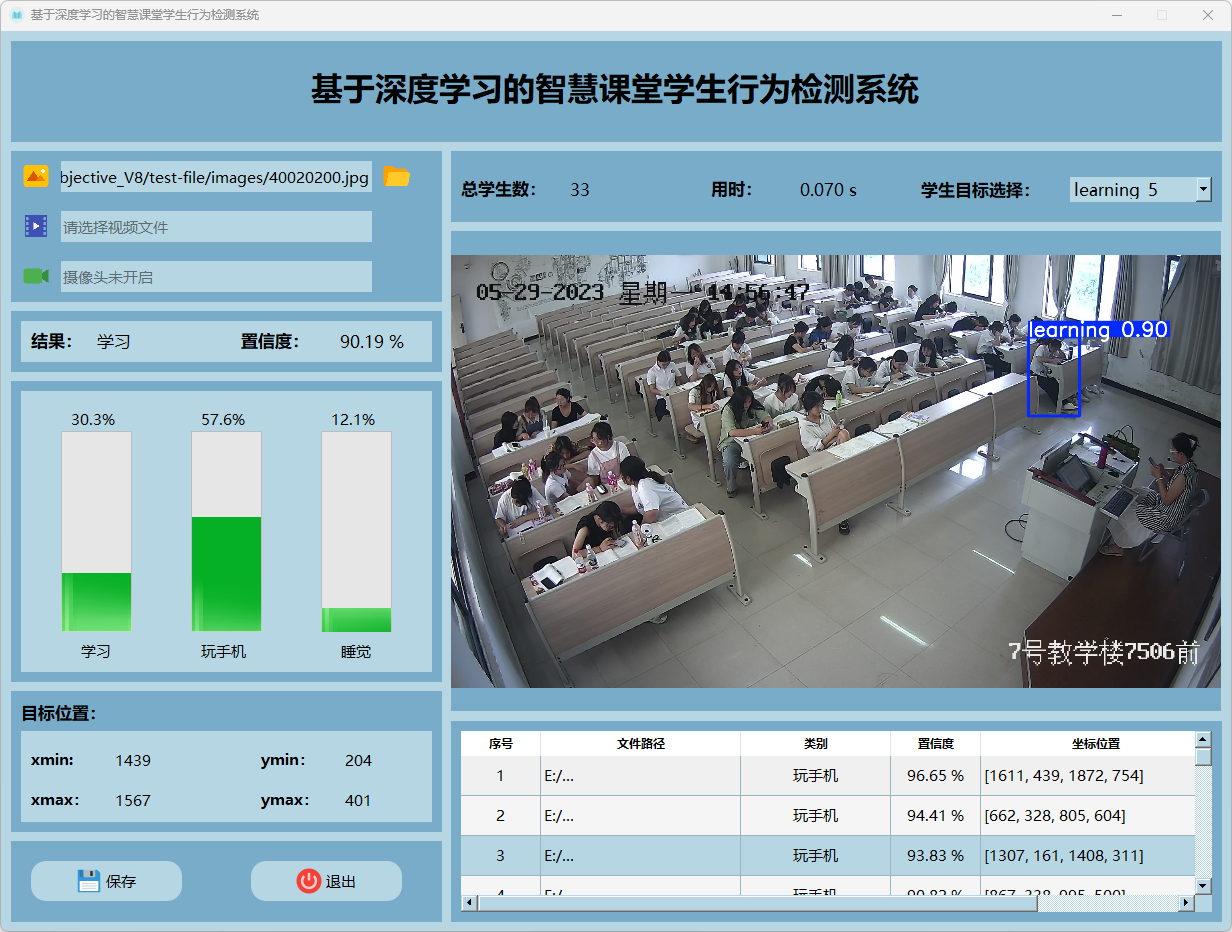This screenshot has height=932, width=1232.
Task: Click the 置信度 column header
Action: pyautogui.click(x=935, y=744)
